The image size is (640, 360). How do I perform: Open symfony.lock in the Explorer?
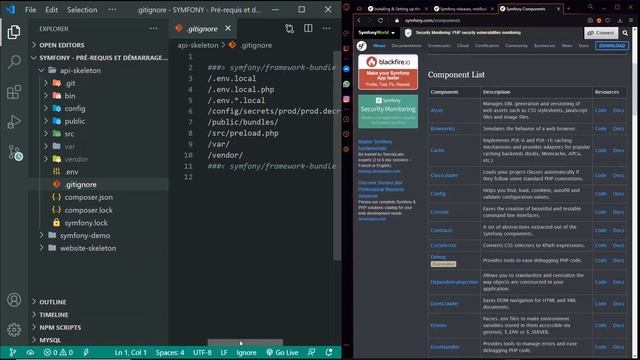[86, 223]
